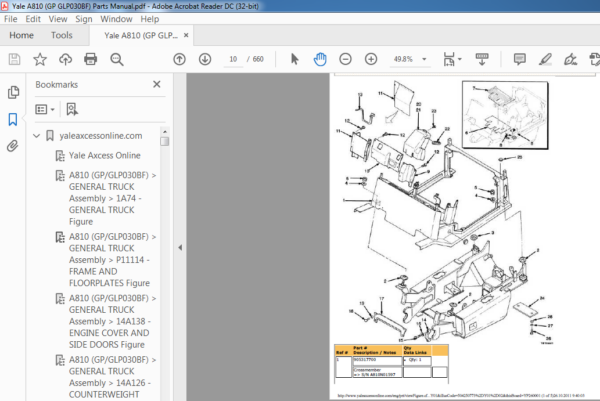
Task: Activate the Hand pan tool
Action: tap(320, 59)
